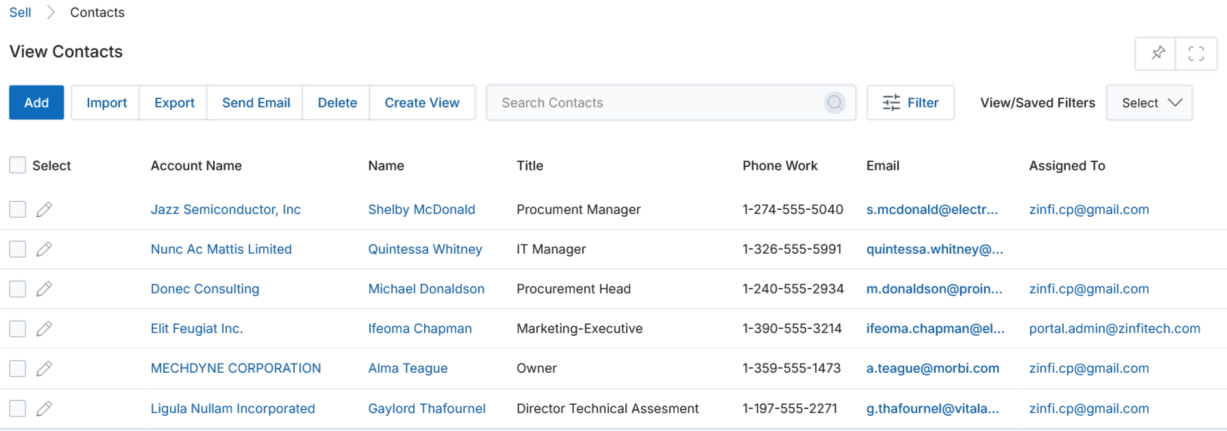Select checkbox for Quintessa Whitney row
The height and width of the screenshot is (431, 1227).
click(18, 249)
